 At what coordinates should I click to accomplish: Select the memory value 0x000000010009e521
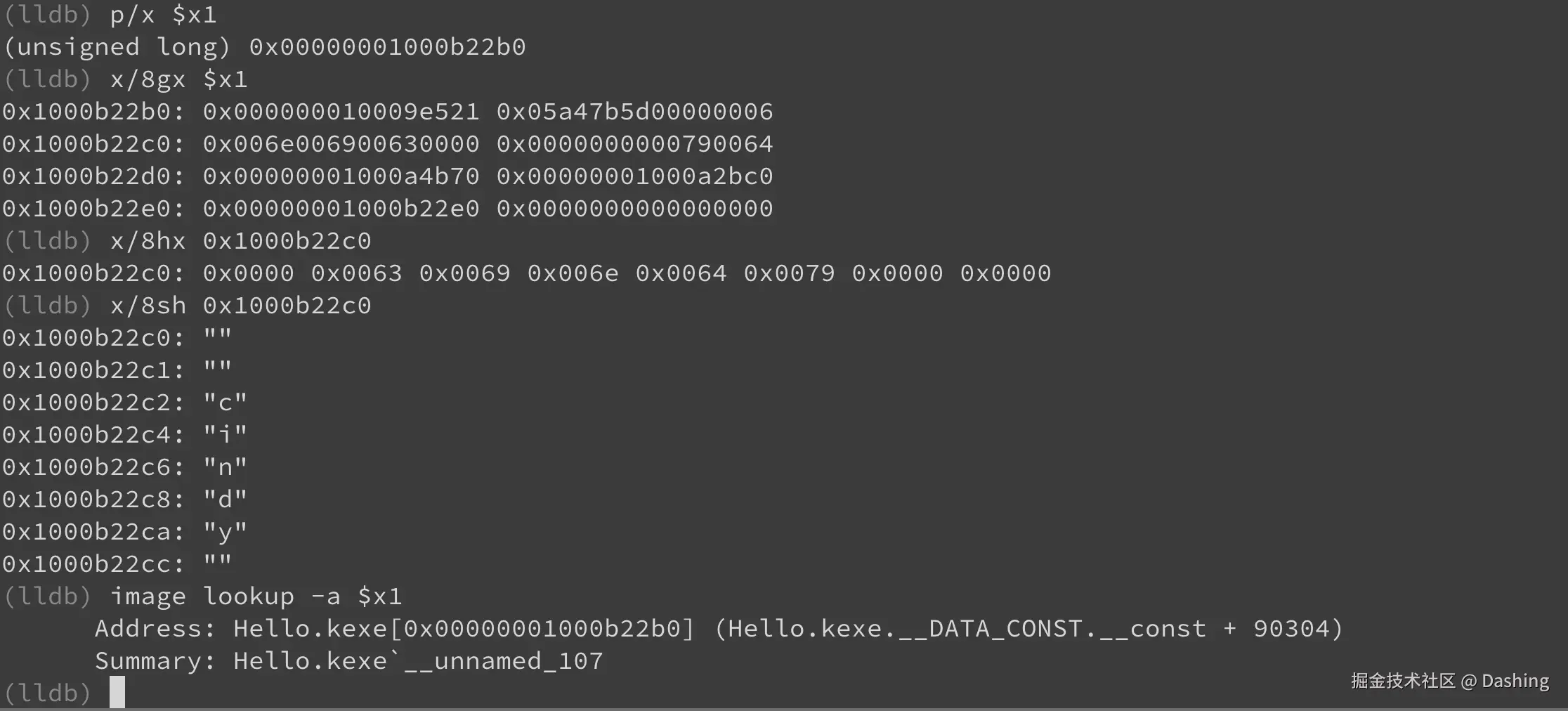coord(341,112)
